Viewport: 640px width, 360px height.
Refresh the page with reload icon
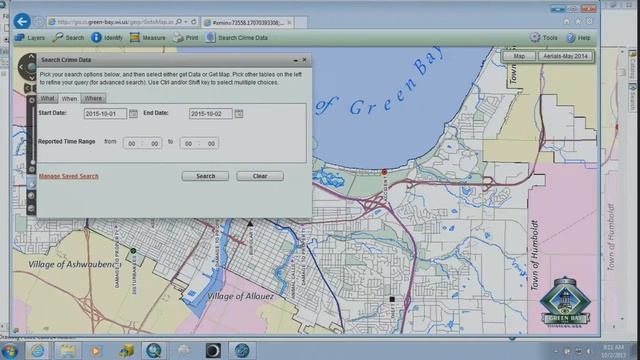(x=194, y=22)
